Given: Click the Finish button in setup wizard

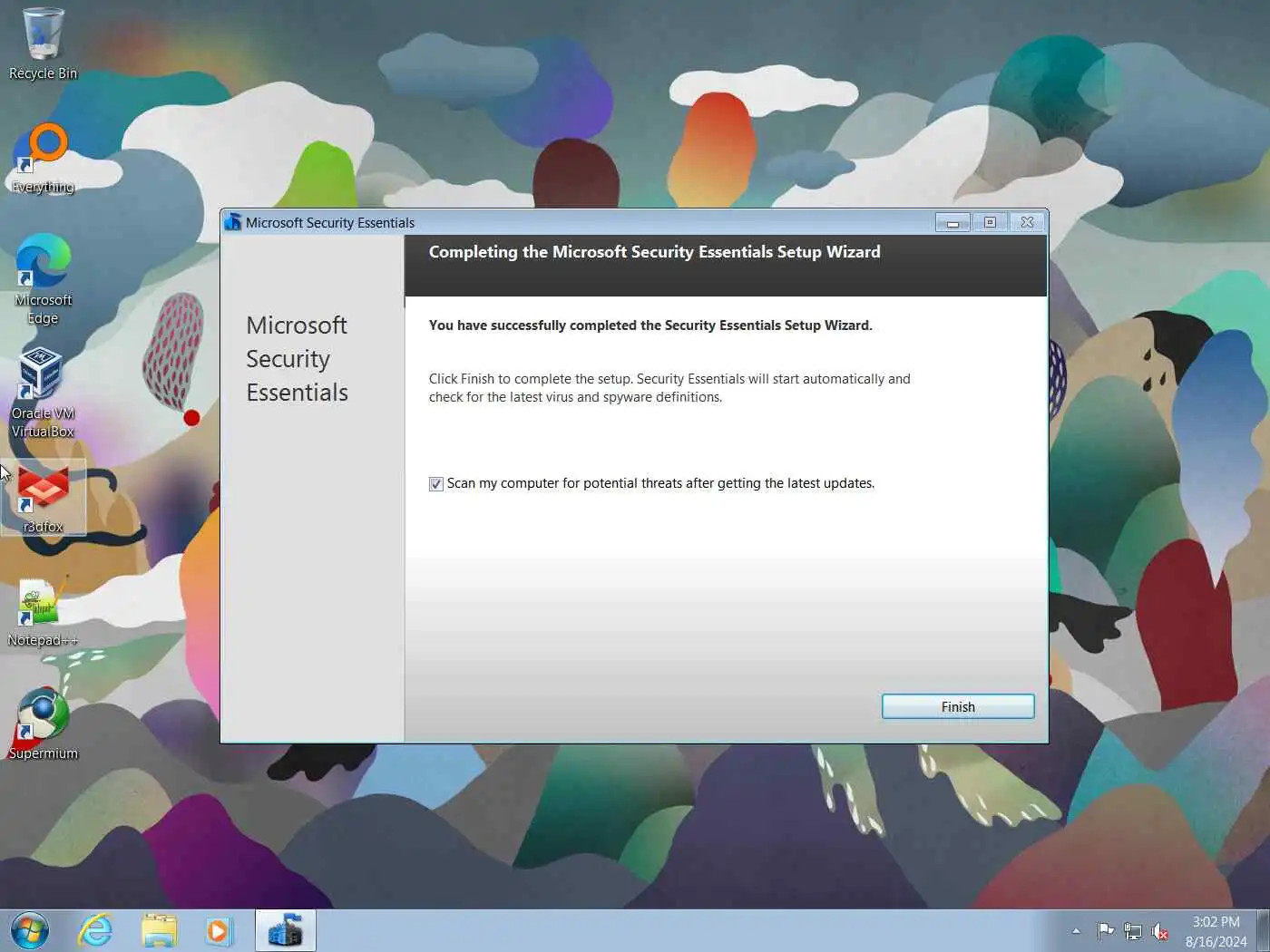Looking at the screenshot, I should [958, 706].
